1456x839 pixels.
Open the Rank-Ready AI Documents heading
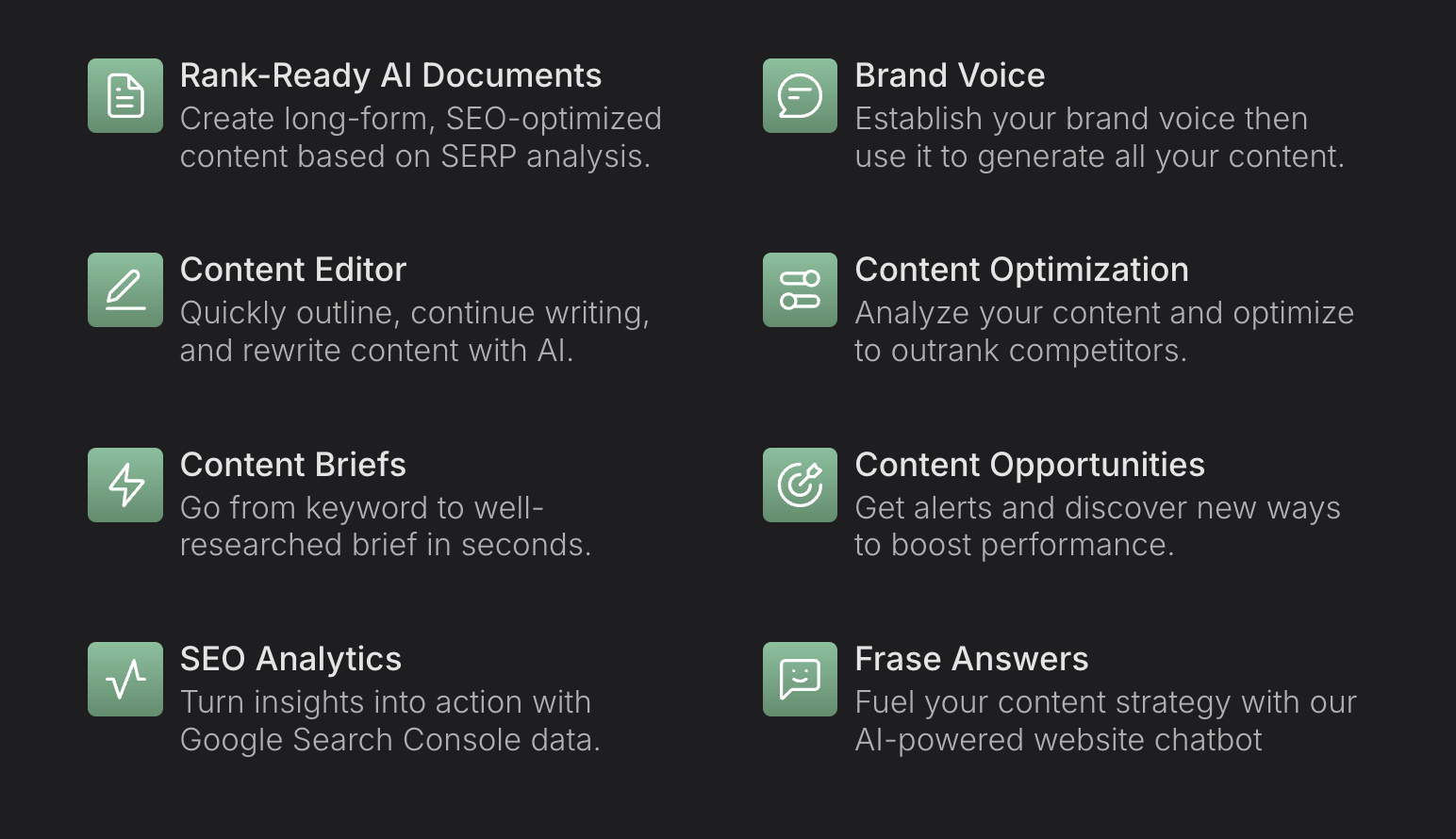tap(390, 75)
